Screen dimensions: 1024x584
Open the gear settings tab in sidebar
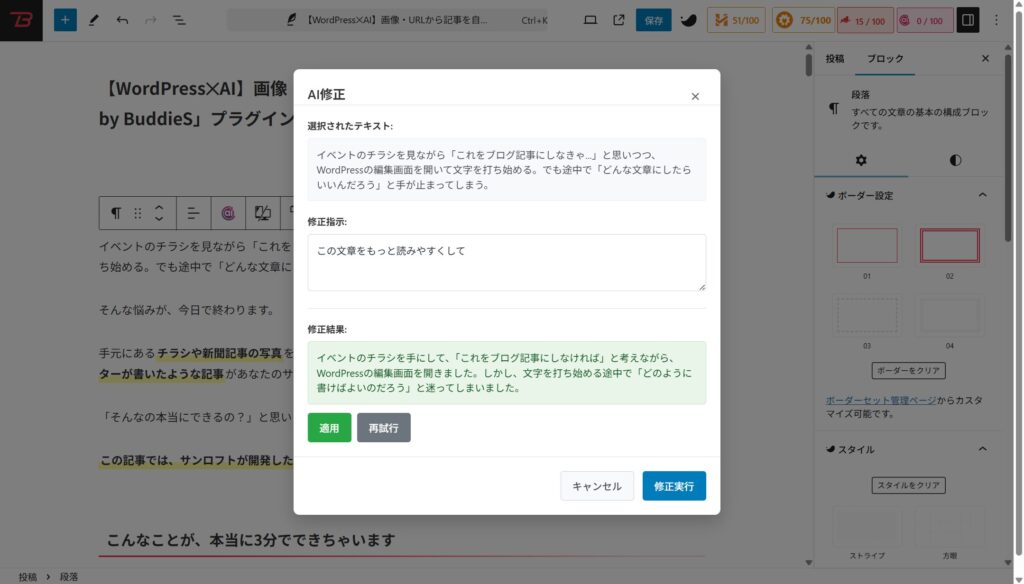pyautogui.click(x=861, y=160)
